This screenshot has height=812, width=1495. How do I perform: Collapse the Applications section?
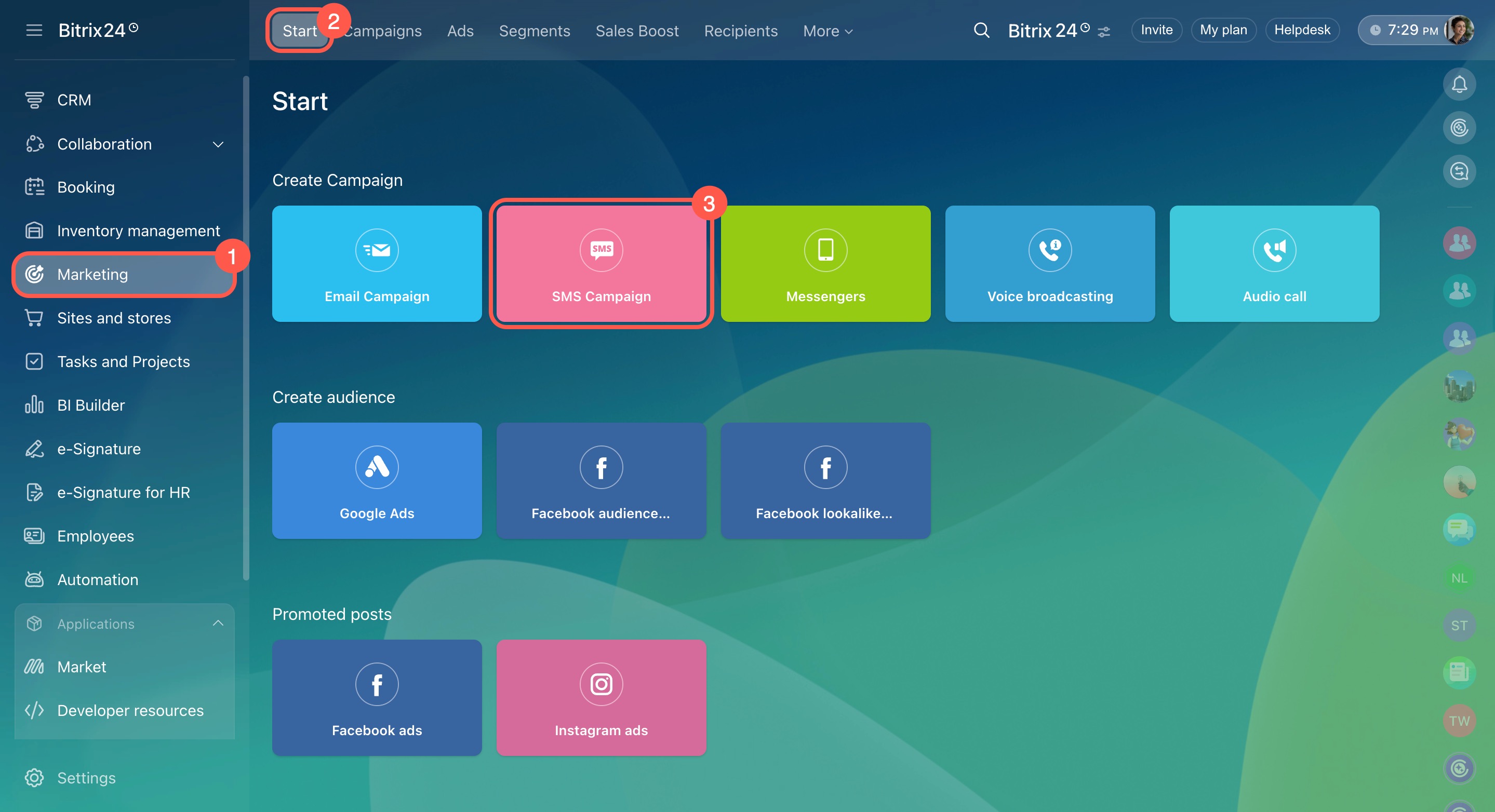tap(218, 624)
